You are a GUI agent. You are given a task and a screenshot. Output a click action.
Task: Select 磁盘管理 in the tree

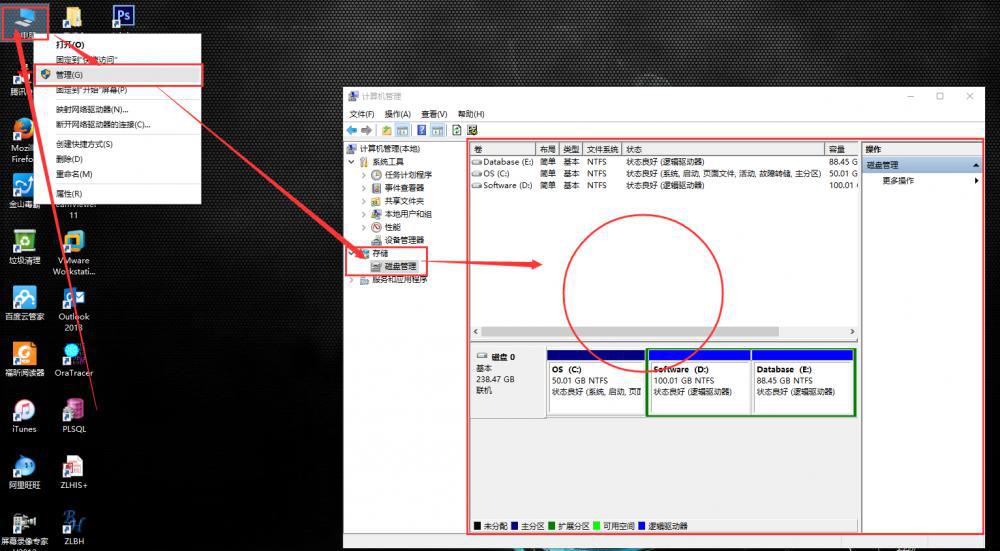tap(401, 267)
